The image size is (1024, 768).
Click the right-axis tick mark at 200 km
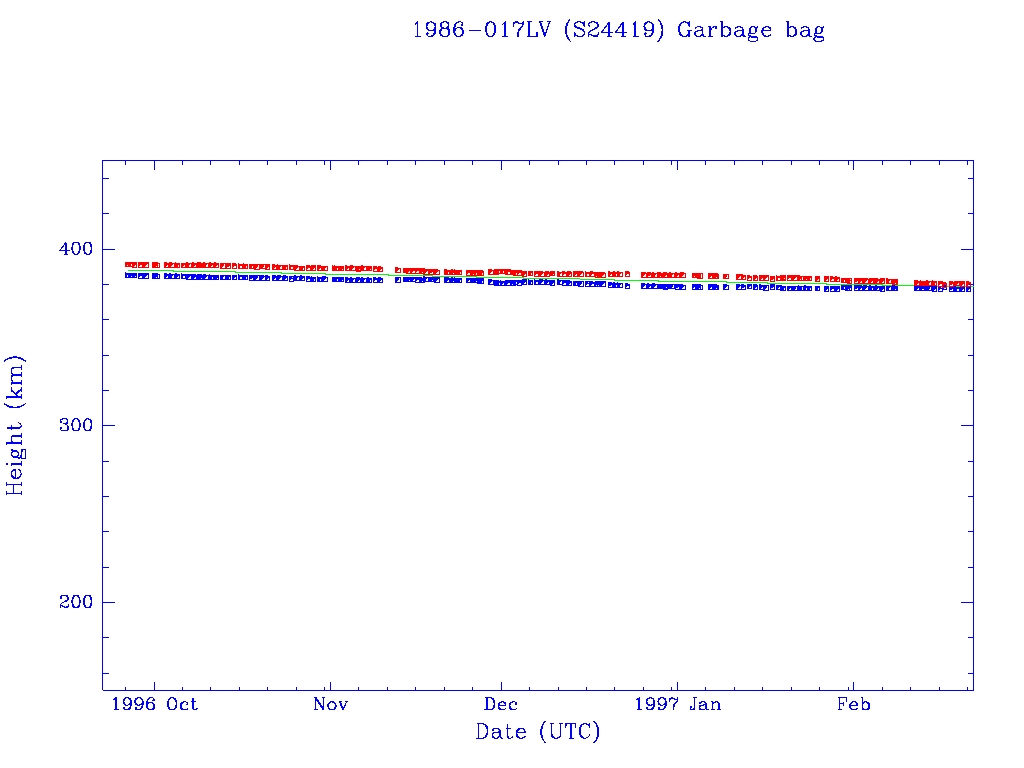[967, 602]
